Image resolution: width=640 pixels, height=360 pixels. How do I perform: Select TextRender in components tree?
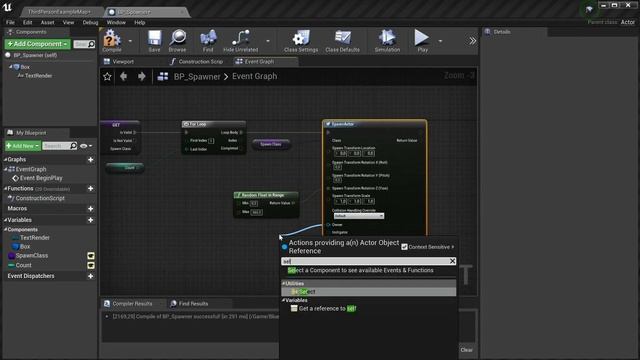(38, 76)
